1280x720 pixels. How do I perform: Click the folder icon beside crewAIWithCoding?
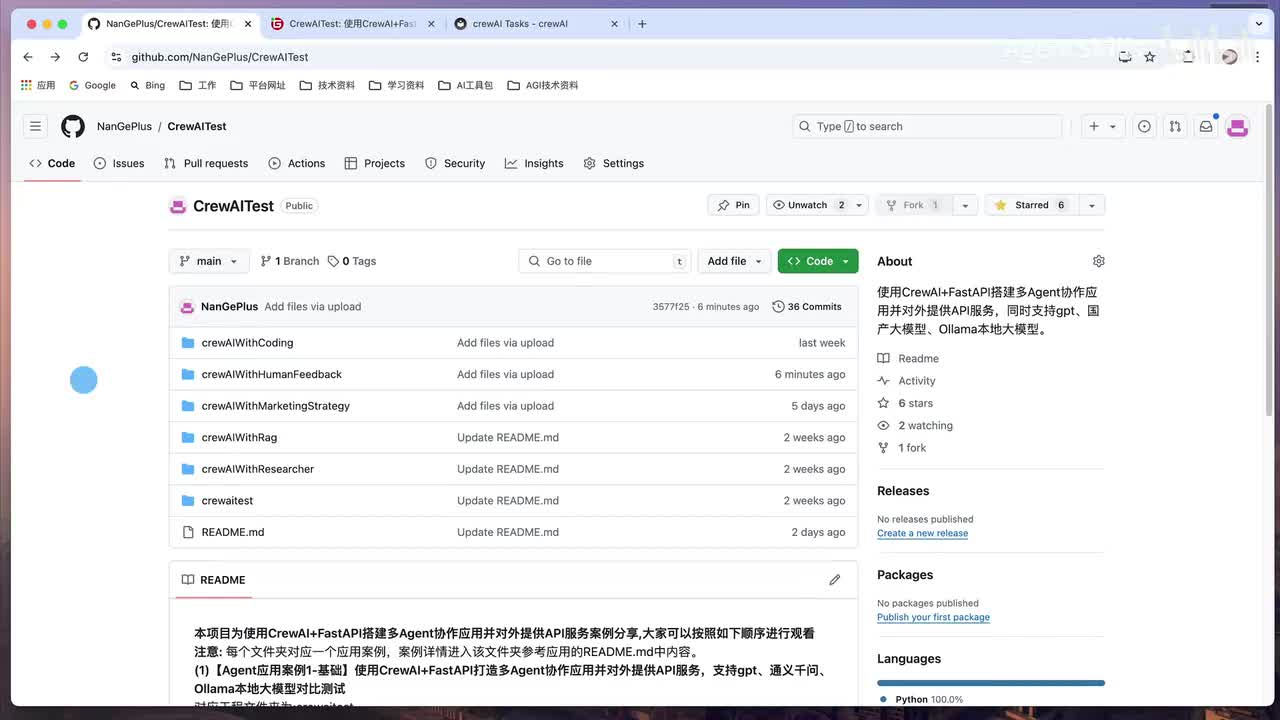187,343
